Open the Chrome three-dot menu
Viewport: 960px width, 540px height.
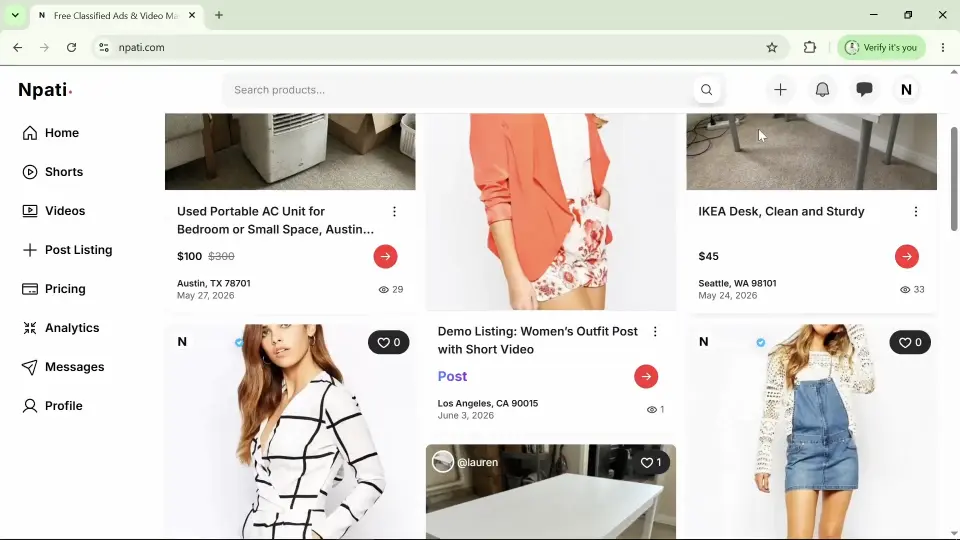[943, 47]
